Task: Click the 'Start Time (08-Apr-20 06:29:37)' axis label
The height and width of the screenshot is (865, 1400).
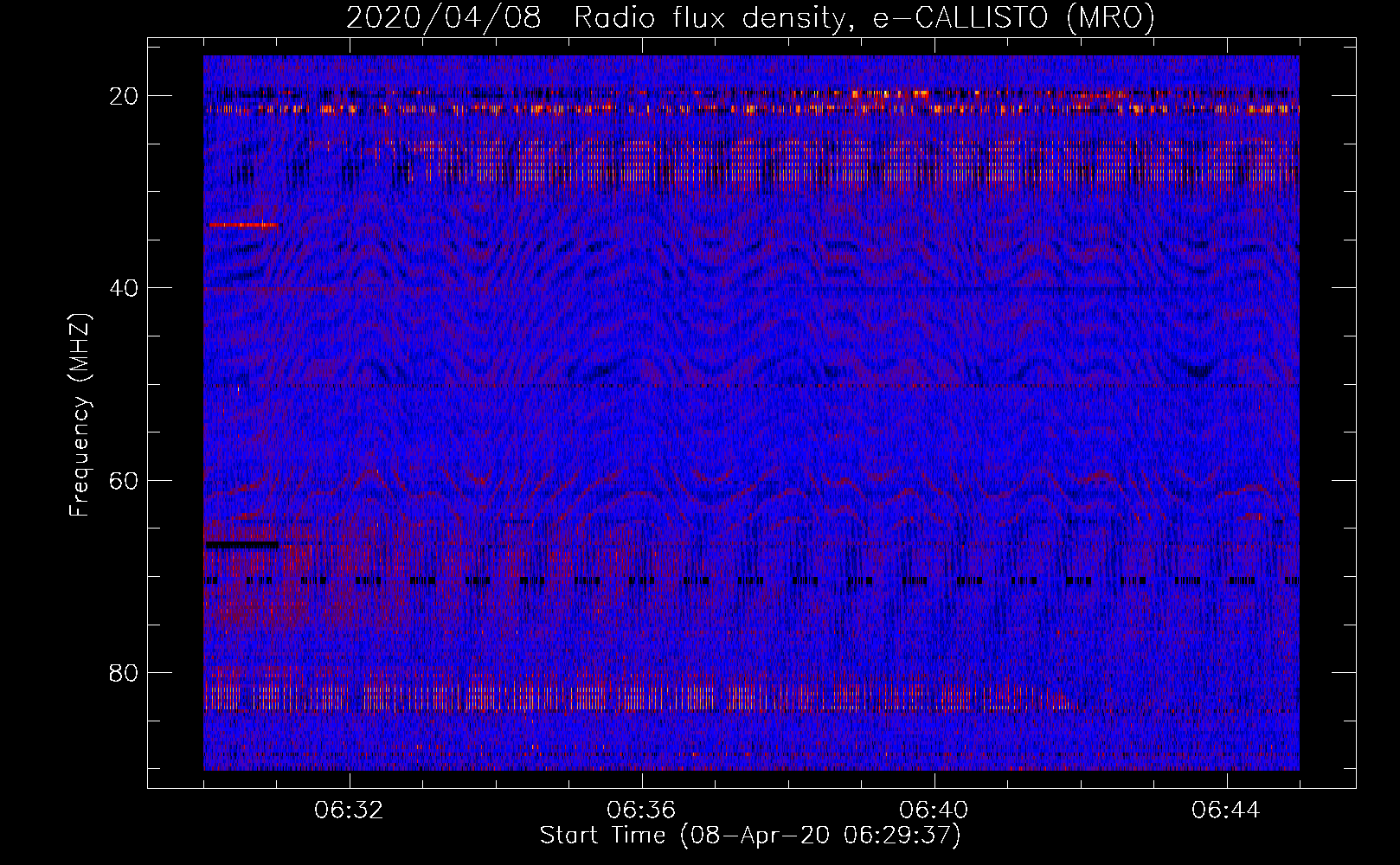Action: [x=750, y=836]
